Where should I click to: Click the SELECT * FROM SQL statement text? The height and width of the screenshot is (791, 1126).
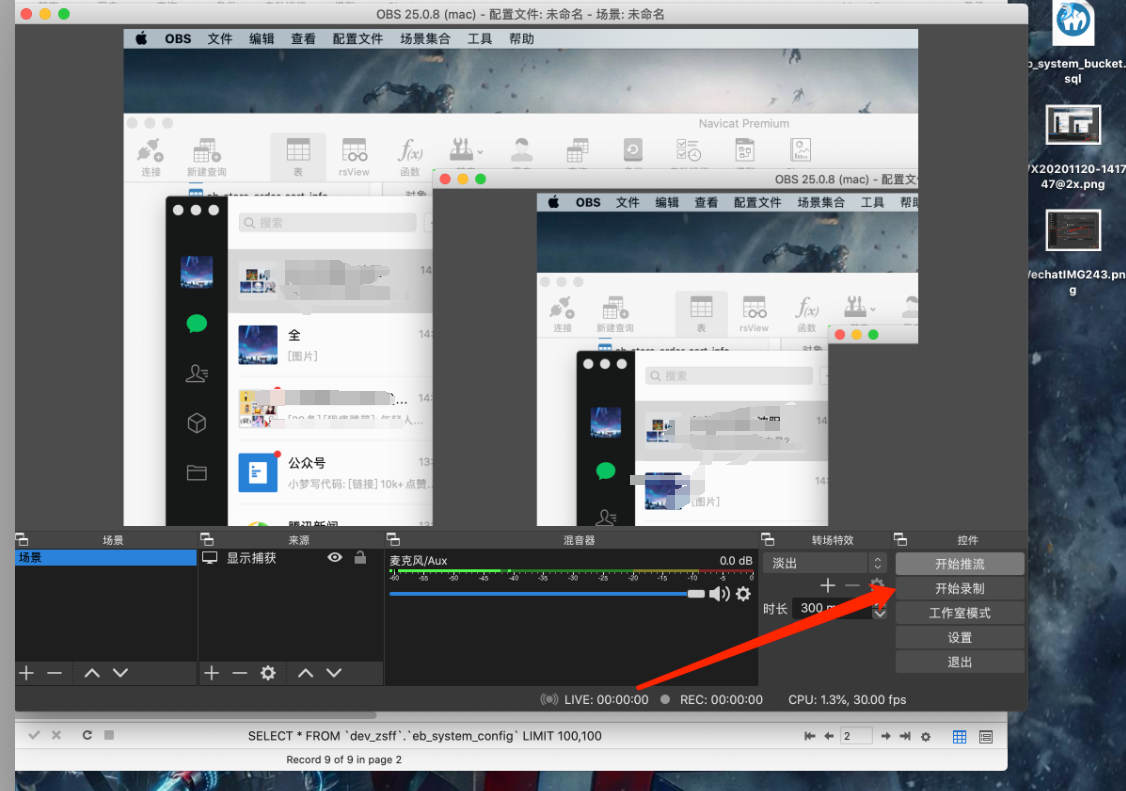click(424, 736)
